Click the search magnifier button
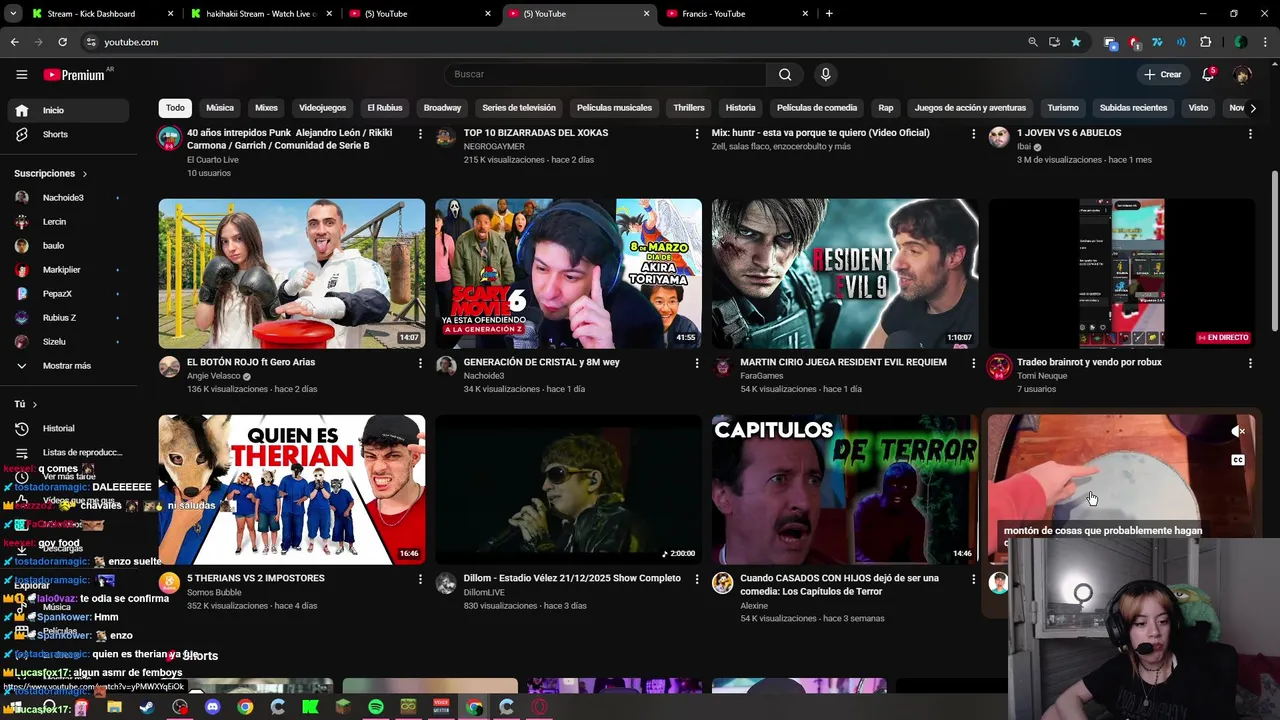Viewport: 1280px width, 720px height. (x=785, y=74)
